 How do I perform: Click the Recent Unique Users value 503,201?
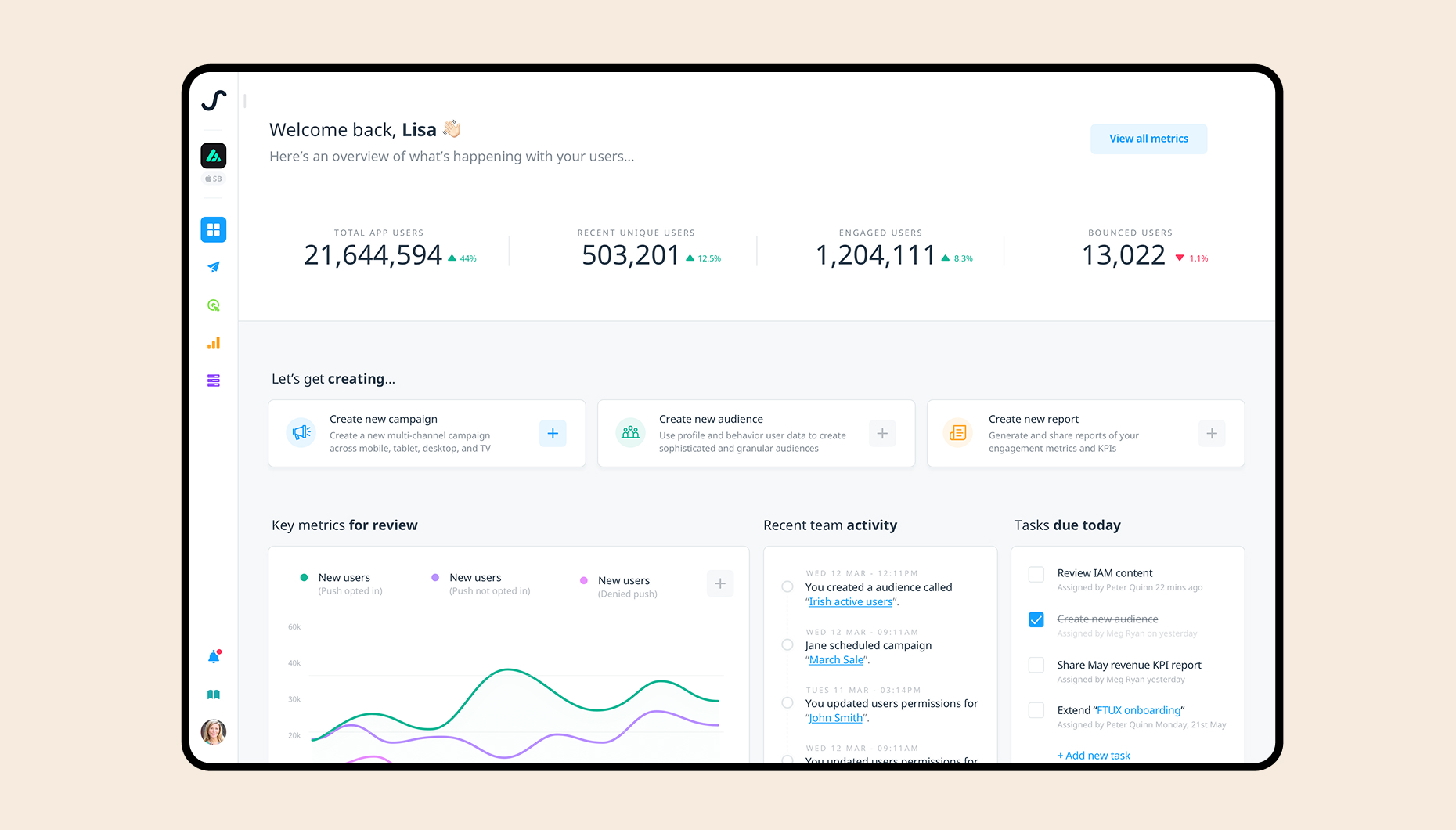coord(630,255)
